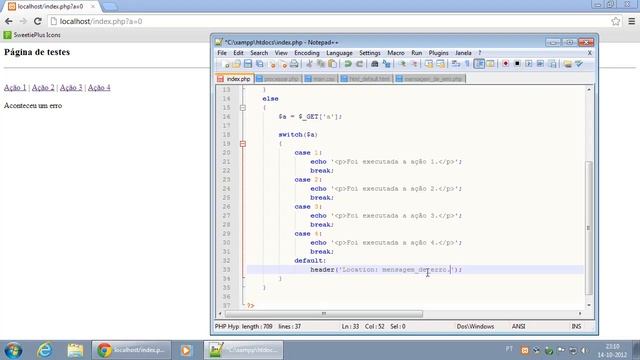Open the SweetiePlus Icons bookmark
640x360 pixels.
click(x=32, y=35)
